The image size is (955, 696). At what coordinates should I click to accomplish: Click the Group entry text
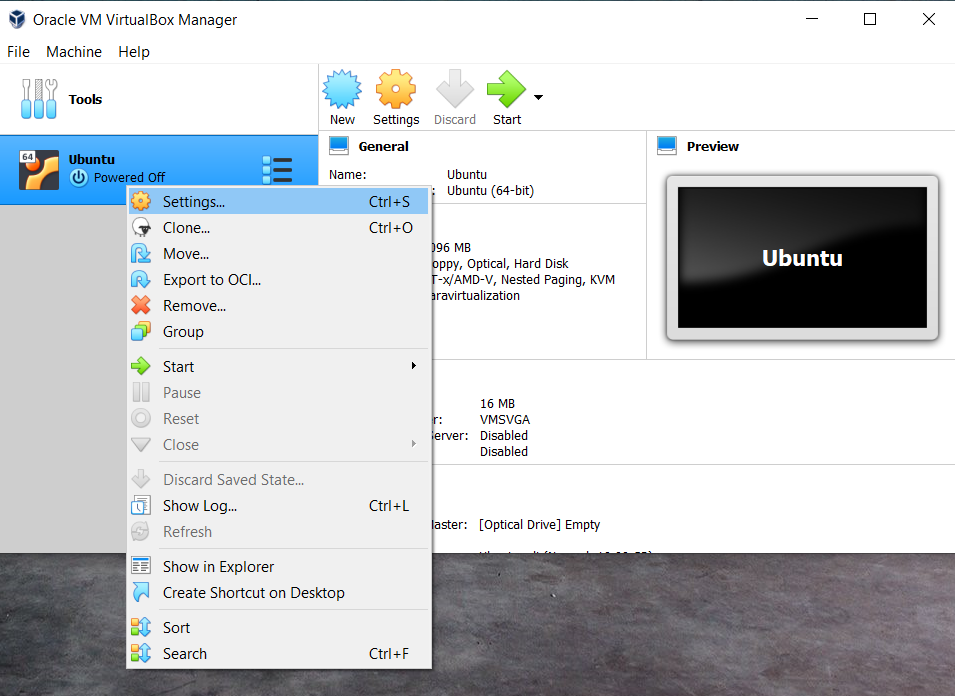pos(183,332)
